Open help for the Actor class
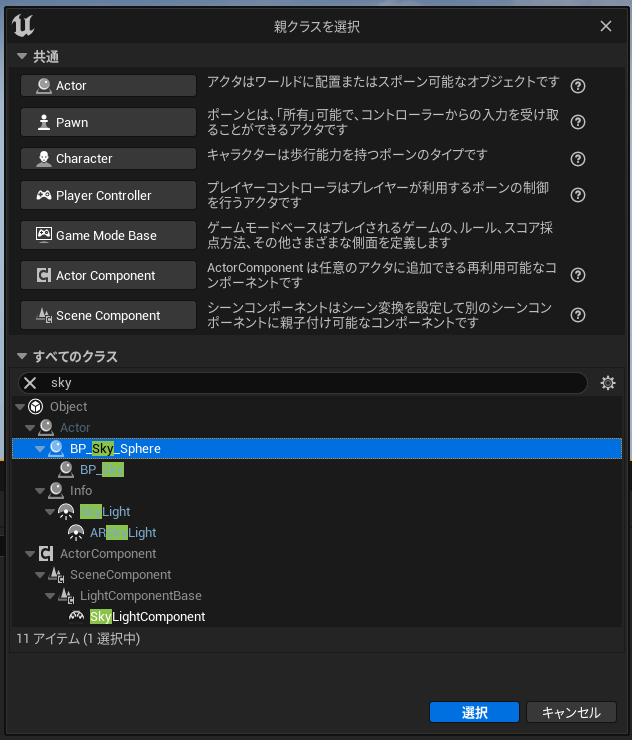 (578, 86)
